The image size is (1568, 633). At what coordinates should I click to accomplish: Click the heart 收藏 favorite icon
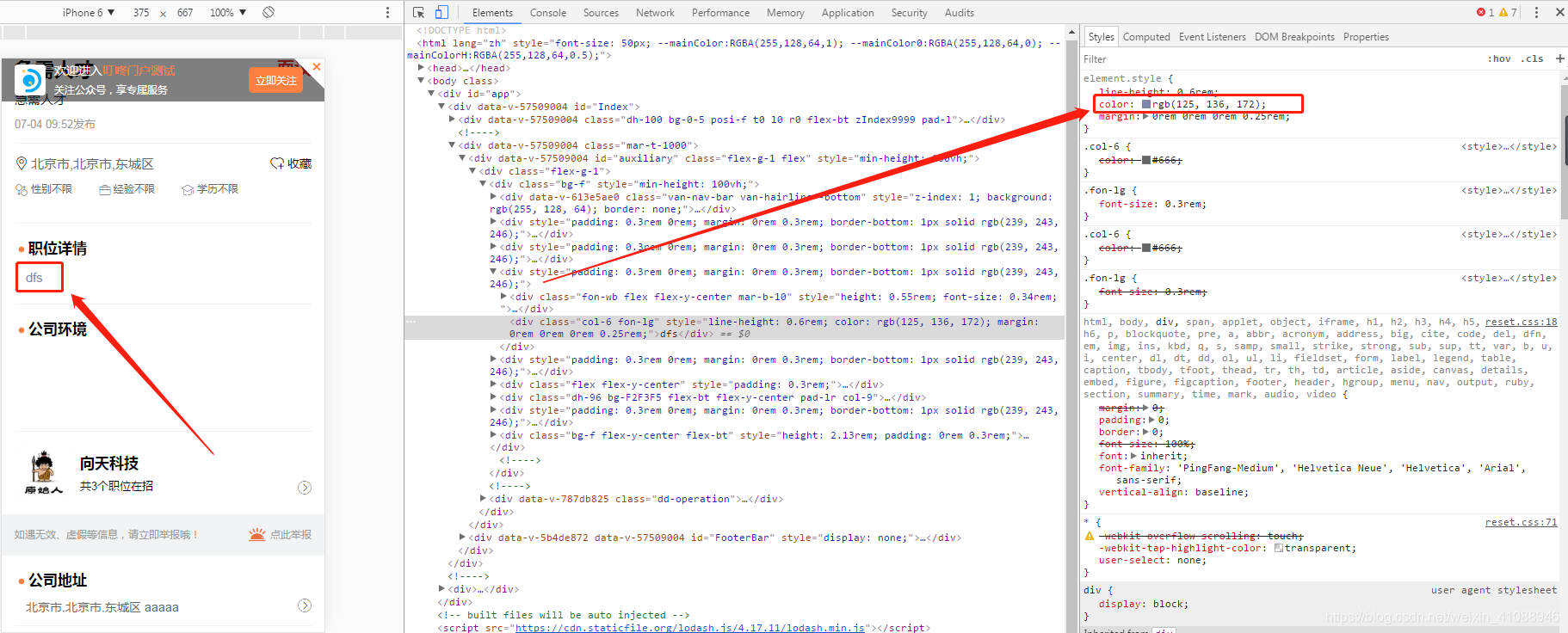(277, 163)
